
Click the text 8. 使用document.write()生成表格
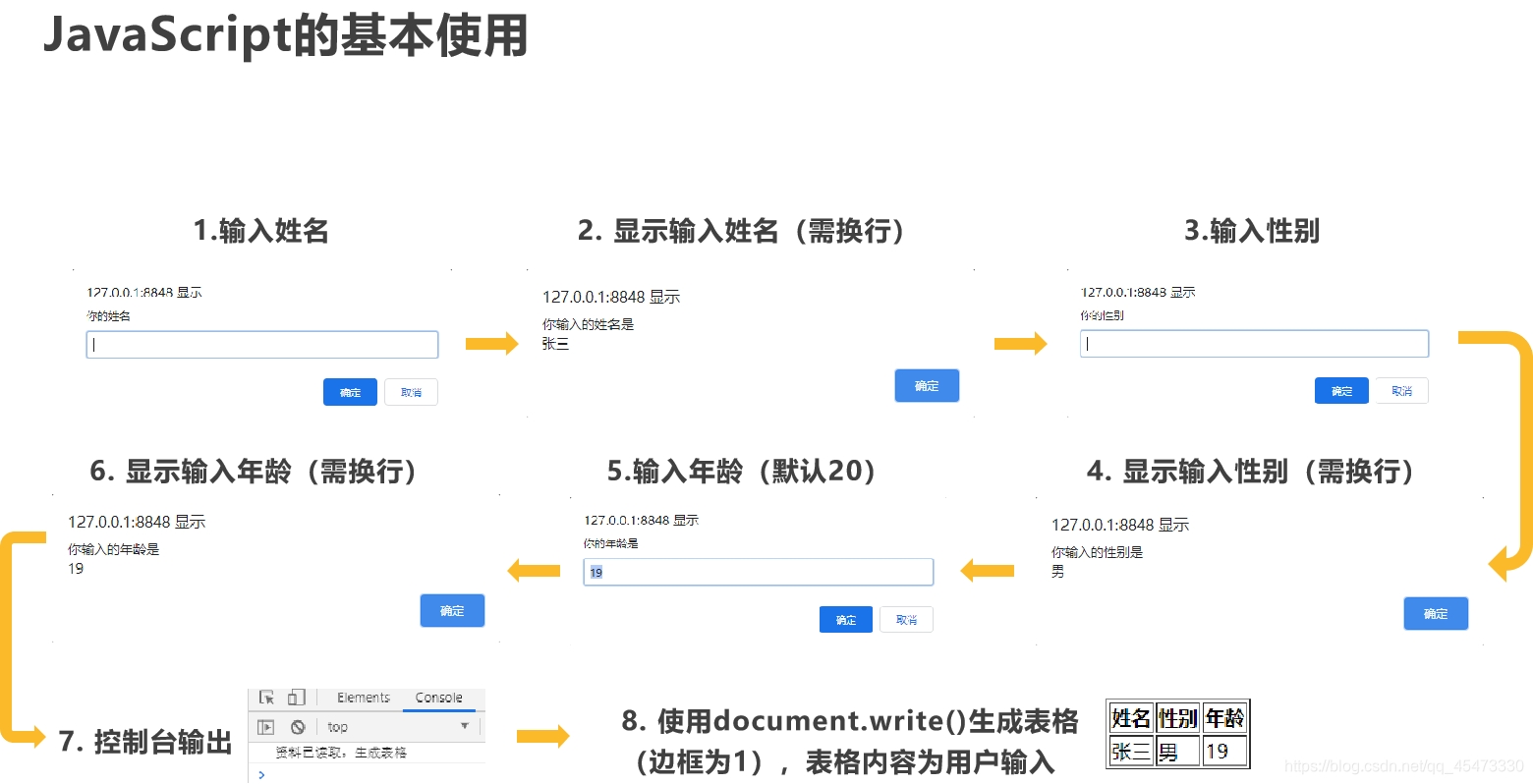[x=850, y=721]
